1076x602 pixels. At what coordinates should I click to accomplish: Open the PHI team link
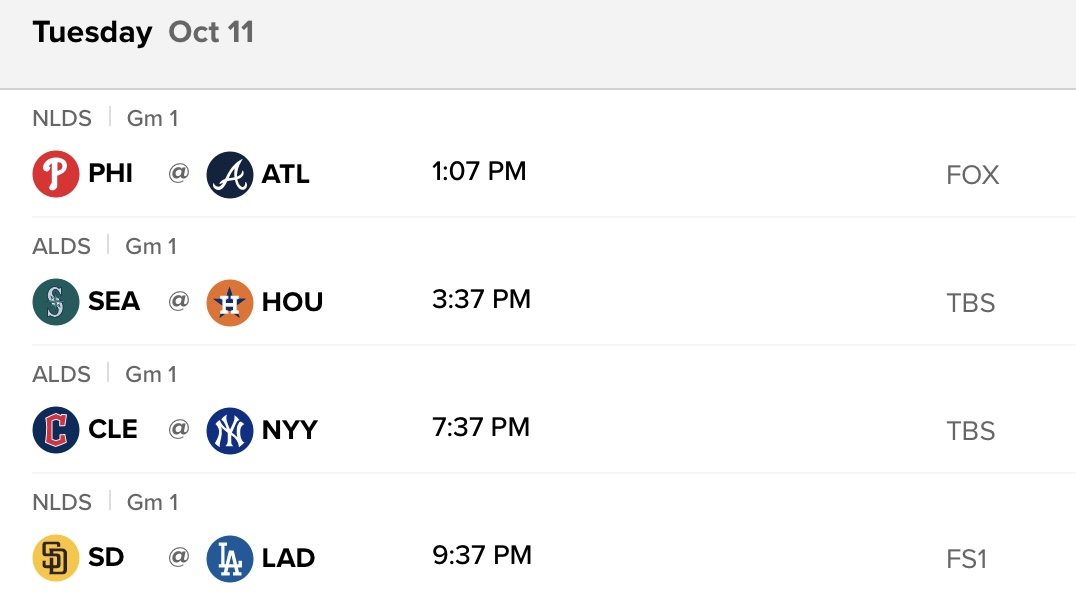tap(110, 174)
